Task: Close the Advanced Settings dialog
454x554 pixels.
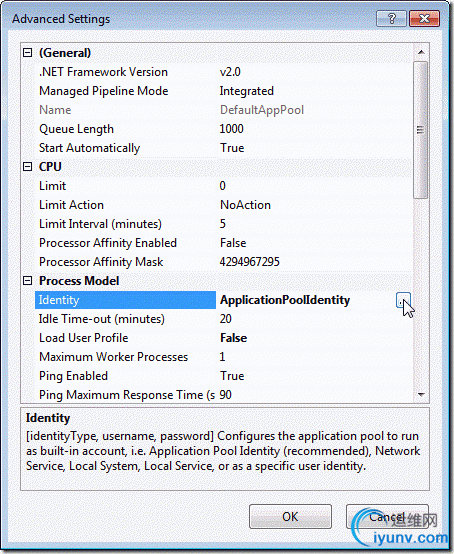Action: pyautogui.click(x=424, y=18)
